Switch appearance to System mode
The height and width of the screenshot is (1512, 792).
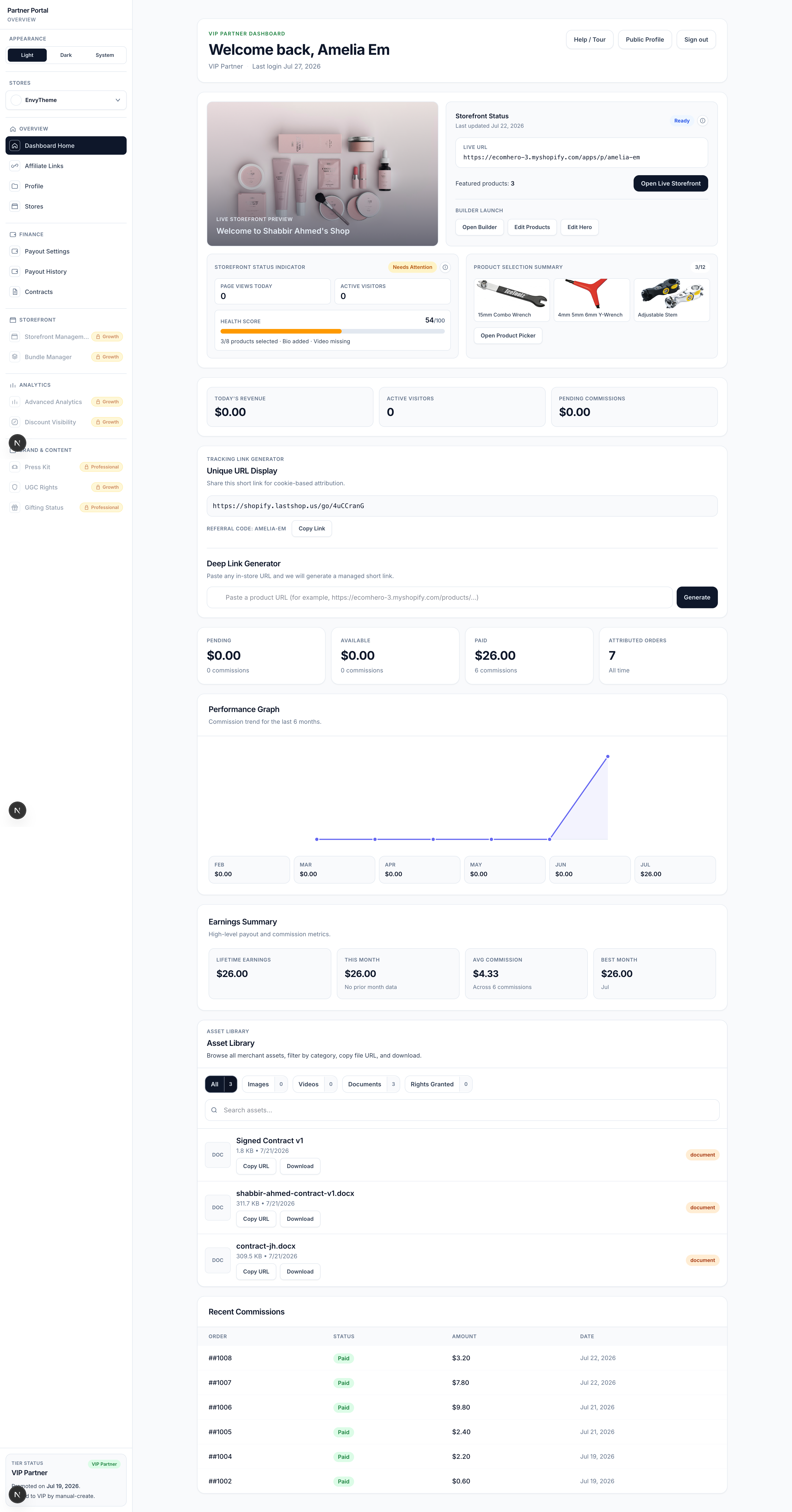pos(105,55)
